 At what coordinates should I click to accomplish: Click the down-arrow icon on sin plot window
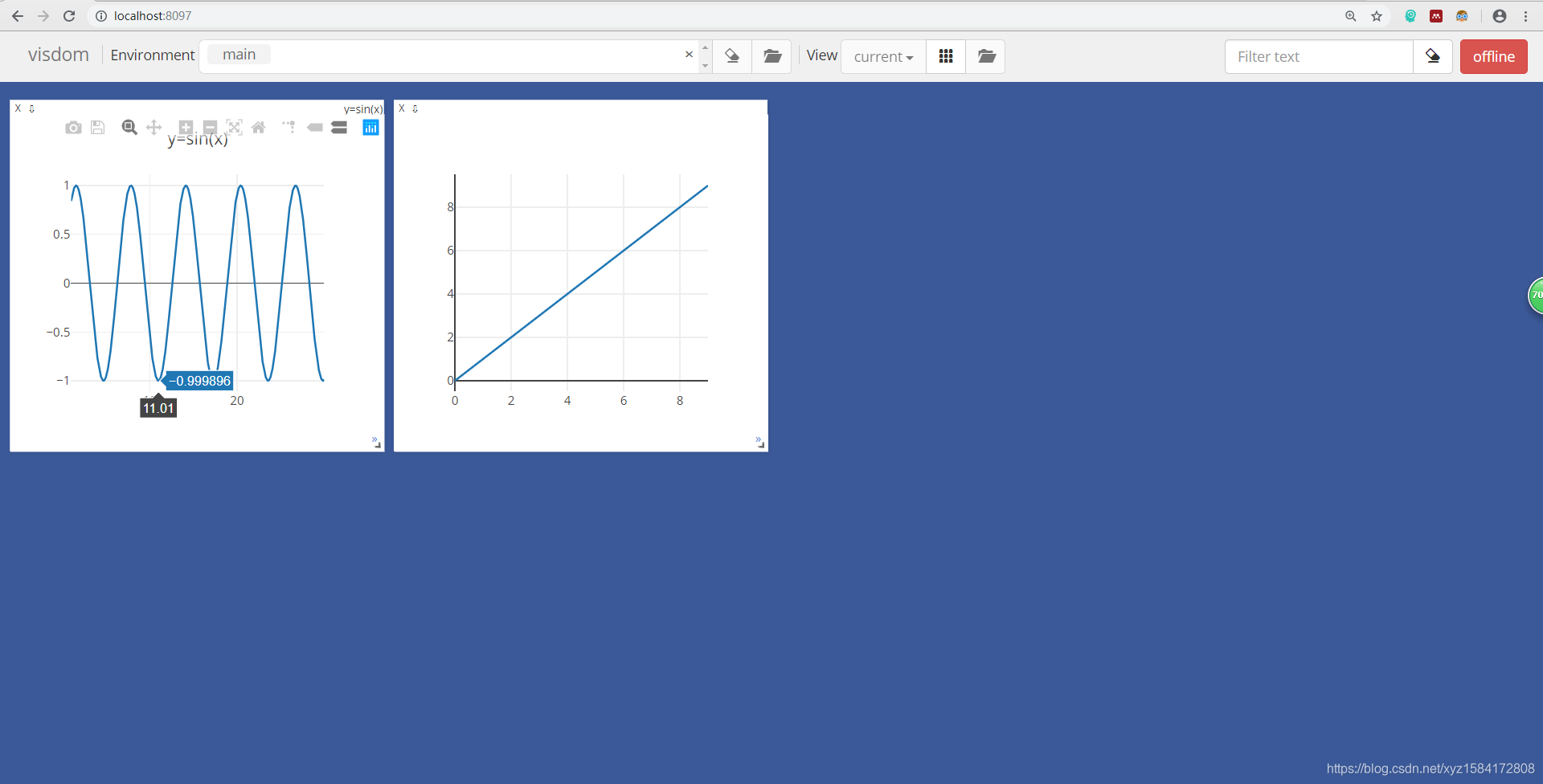point(32,108)
